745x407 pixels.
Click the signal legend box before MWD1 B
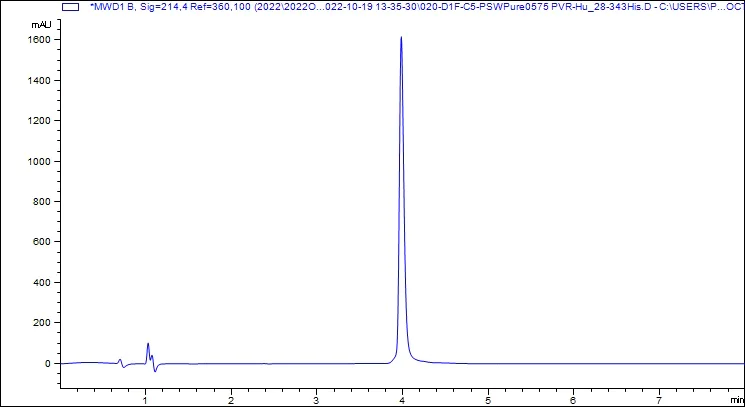tap(71, 7)
